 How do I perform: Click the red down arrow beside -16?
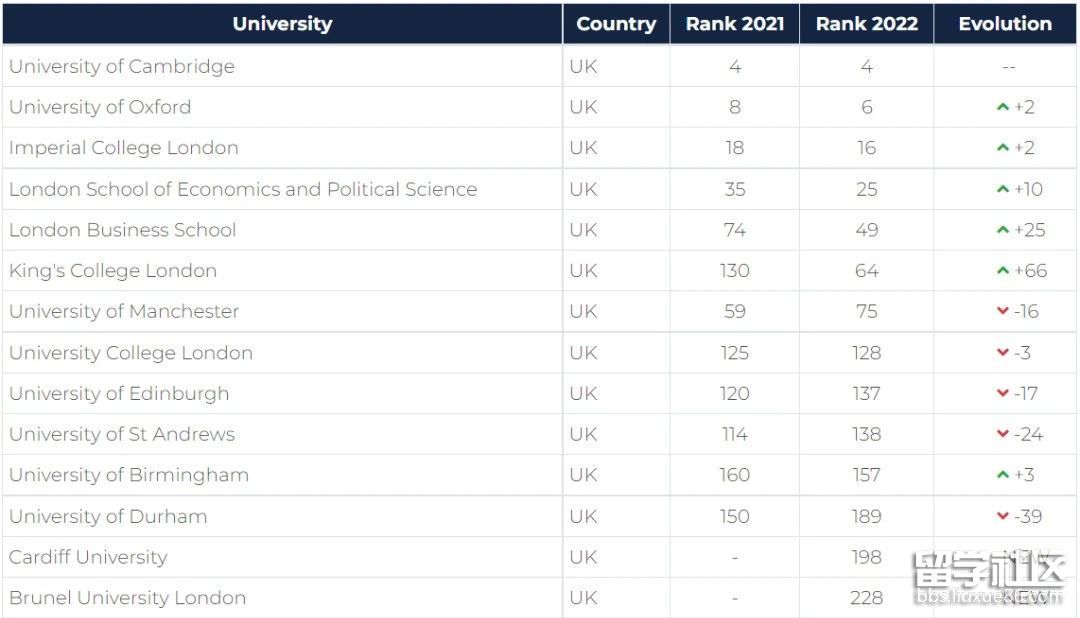(x=1002, y=311)
